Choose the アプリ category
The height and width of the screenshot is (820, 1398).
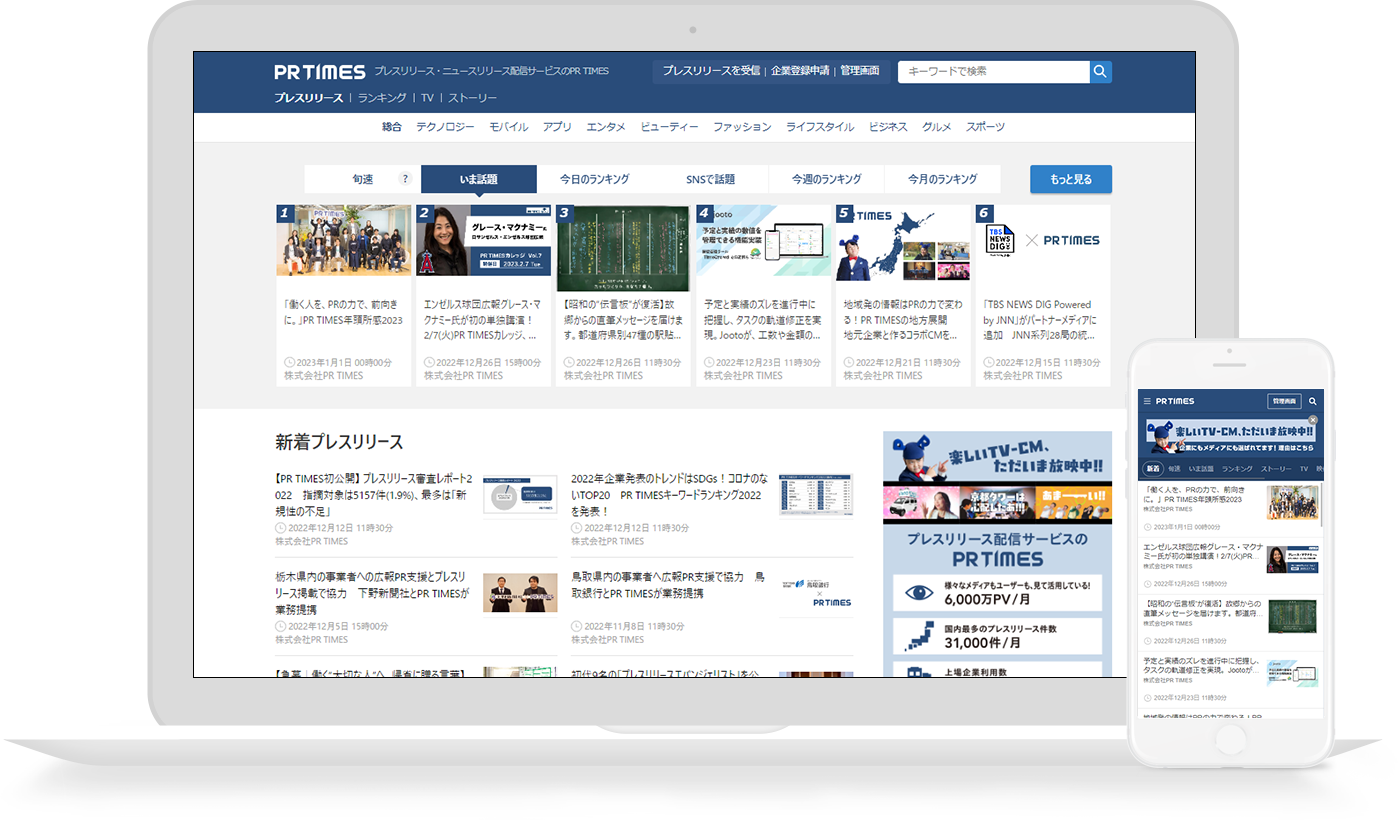[x=557, y=127]
